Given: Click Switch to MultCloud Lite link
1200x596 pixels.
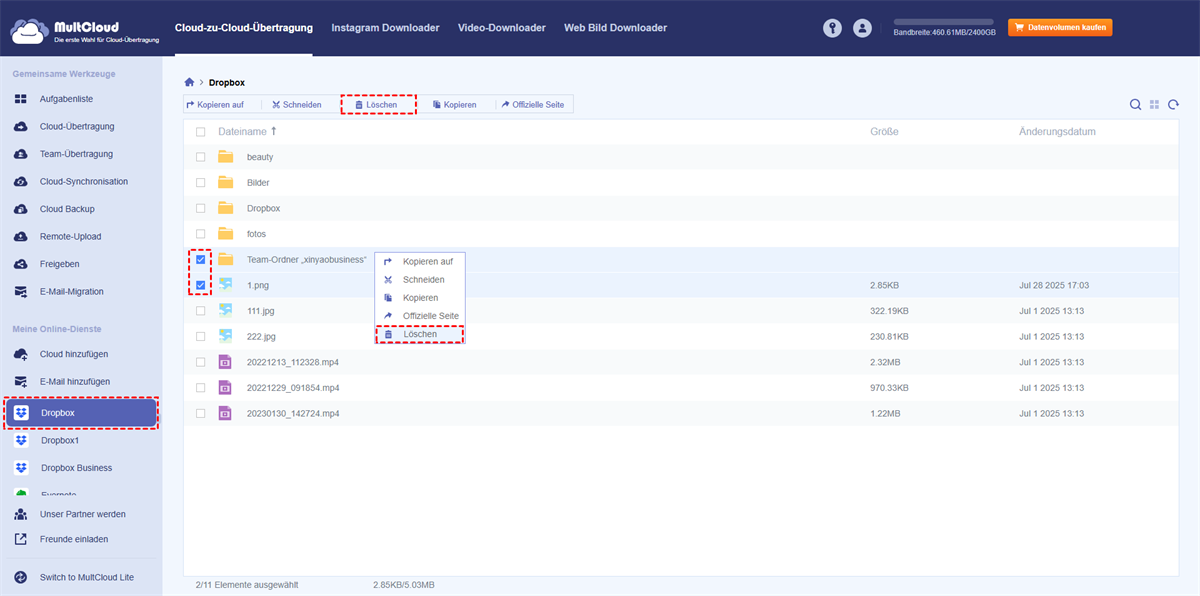Looking at the screenshot, I should click(86, 577).
